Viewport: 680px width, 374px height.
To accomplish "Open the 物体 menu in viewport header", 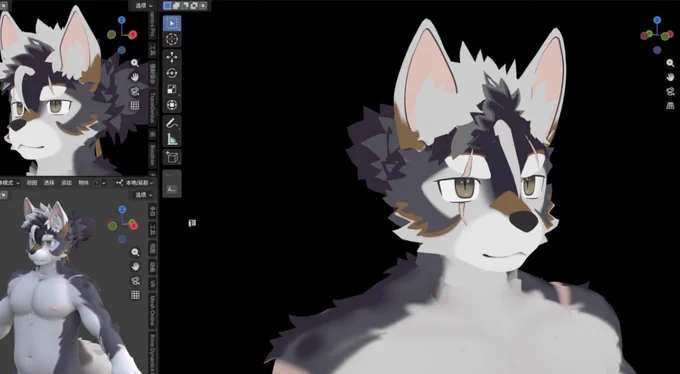I will (83, 183).
